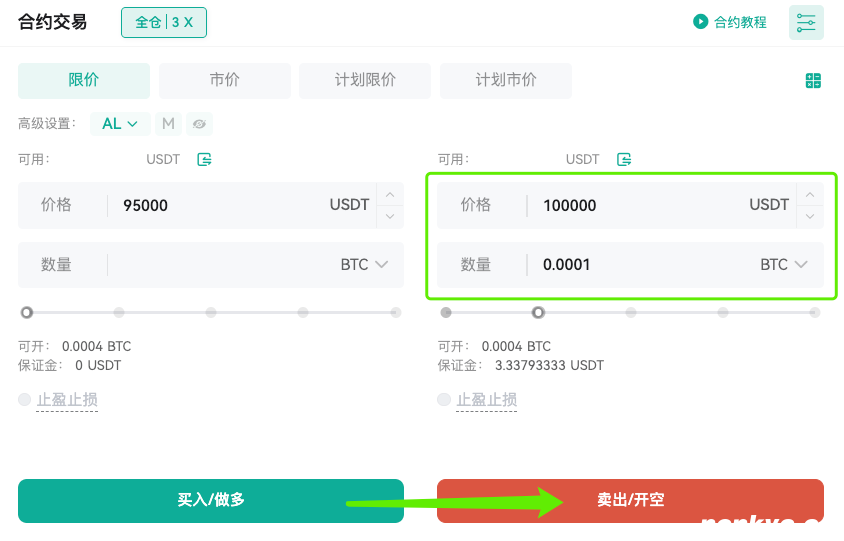
Task: Increase the buy price with up arrow
Action: (x=390, y=195)
